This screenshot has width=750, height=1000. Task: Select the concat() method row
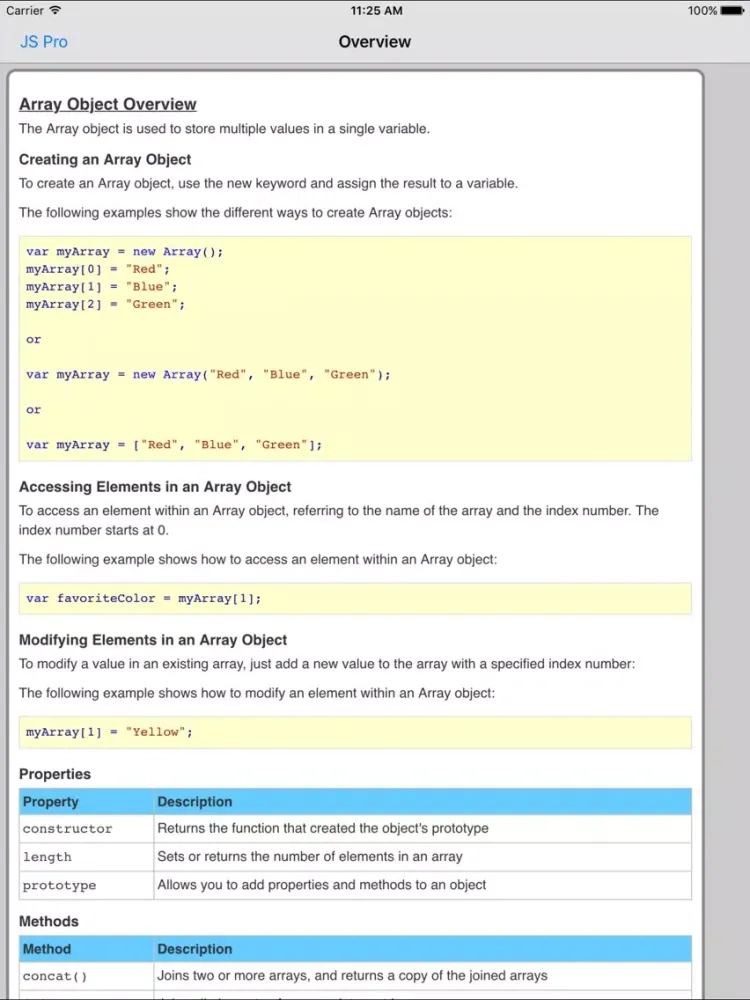click(355, 976)
